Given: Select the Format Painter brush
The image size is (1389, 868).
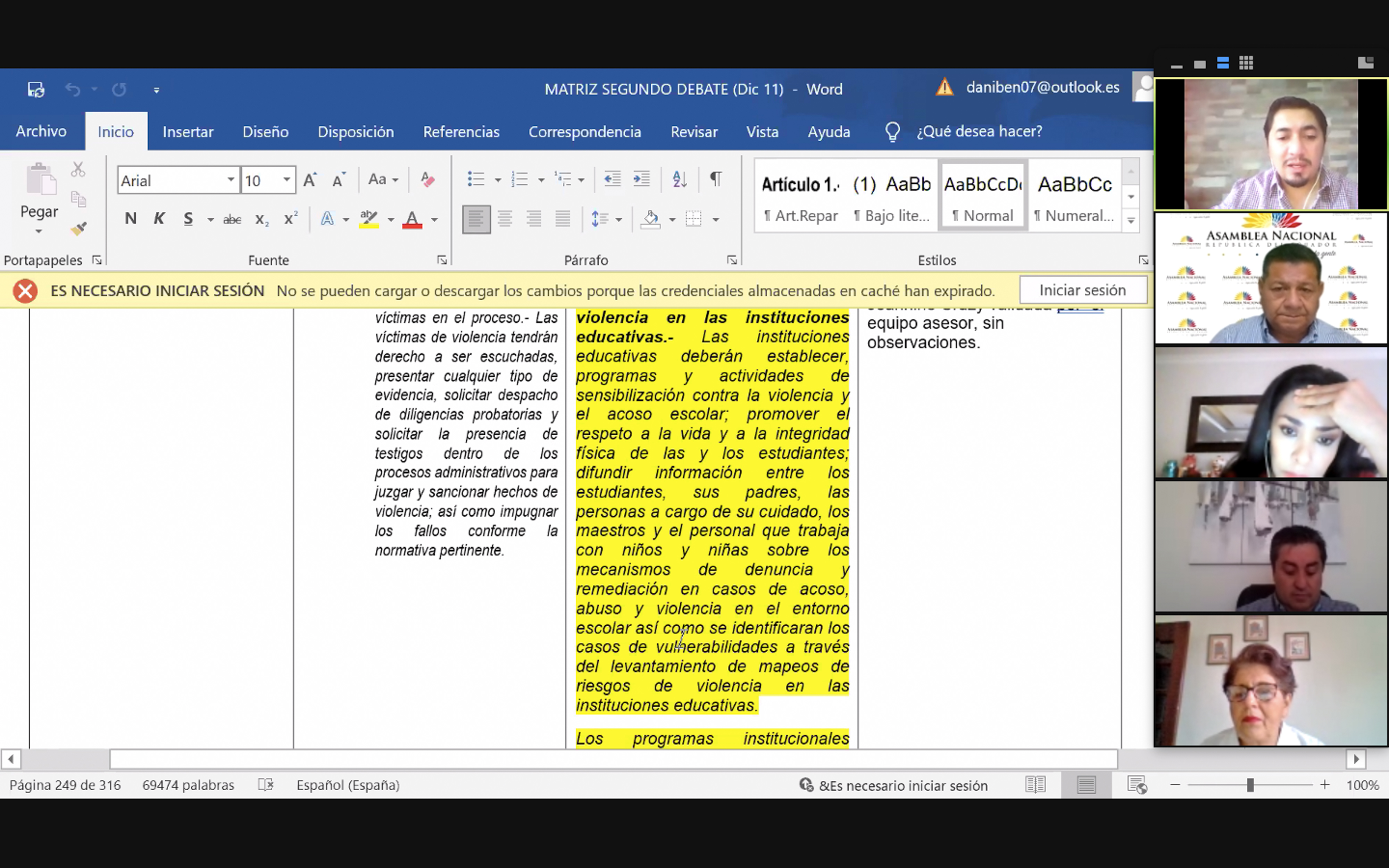Looking at the screenshot, I should [x=78, y=228].
